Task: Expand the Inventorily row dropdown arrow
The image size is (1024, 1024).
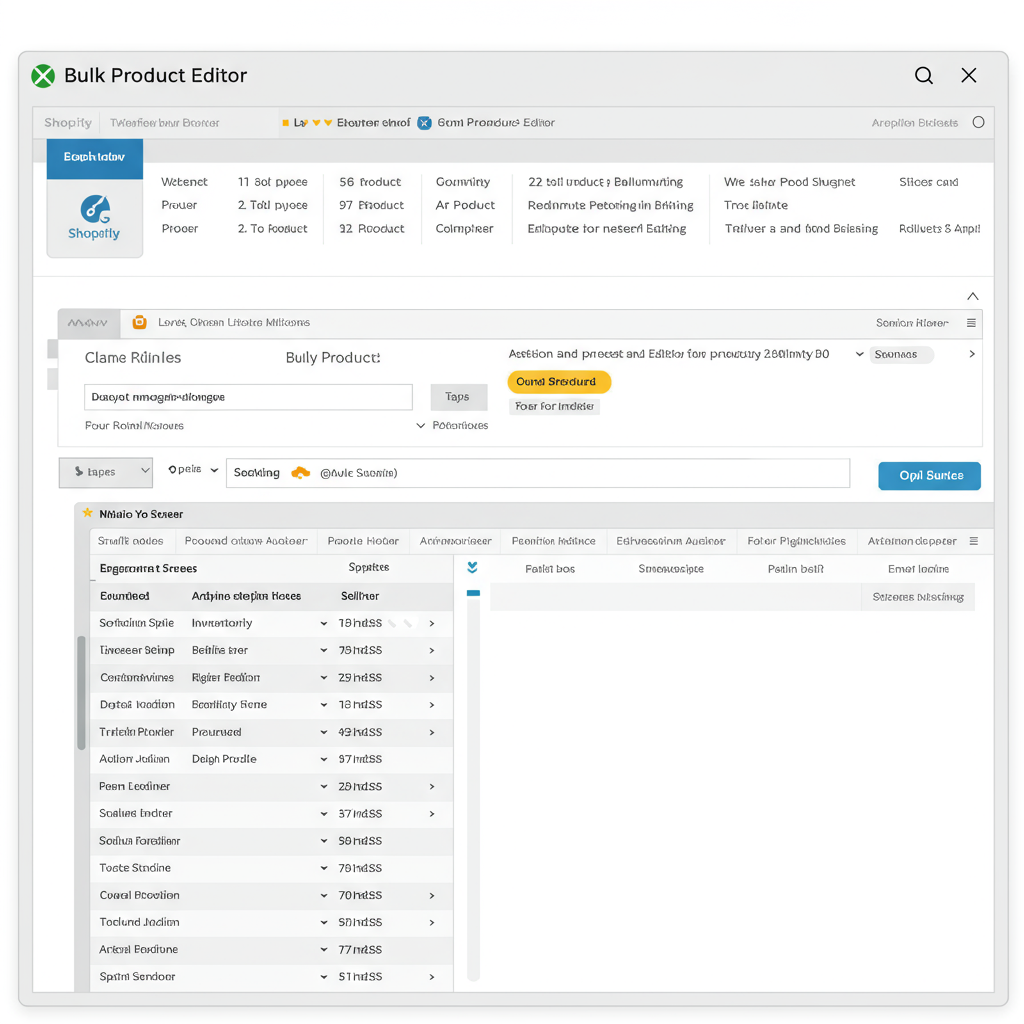Action: pos(324,624)
